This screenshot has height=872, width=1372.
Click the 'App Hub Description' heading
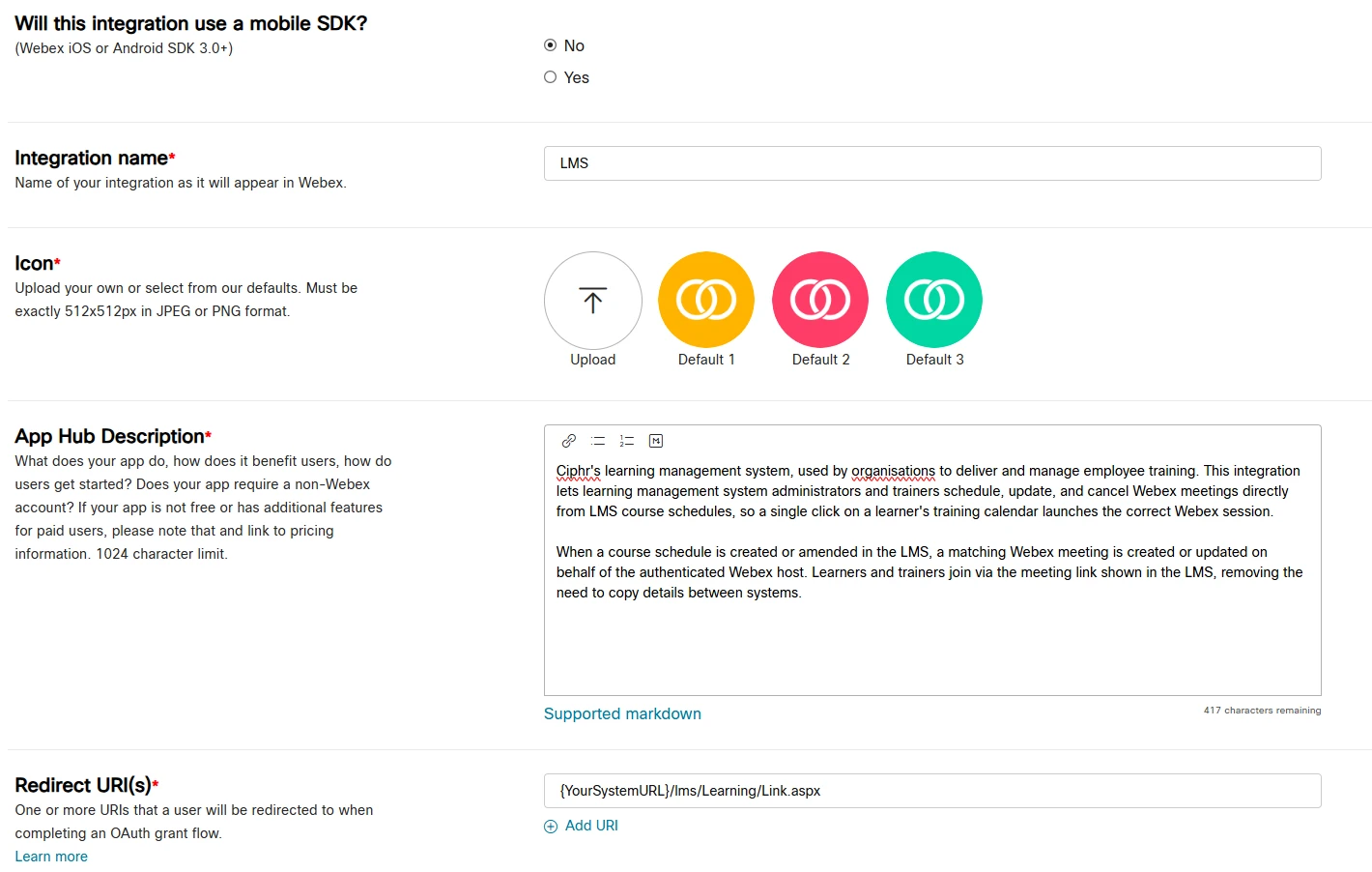tap(109, 436)
